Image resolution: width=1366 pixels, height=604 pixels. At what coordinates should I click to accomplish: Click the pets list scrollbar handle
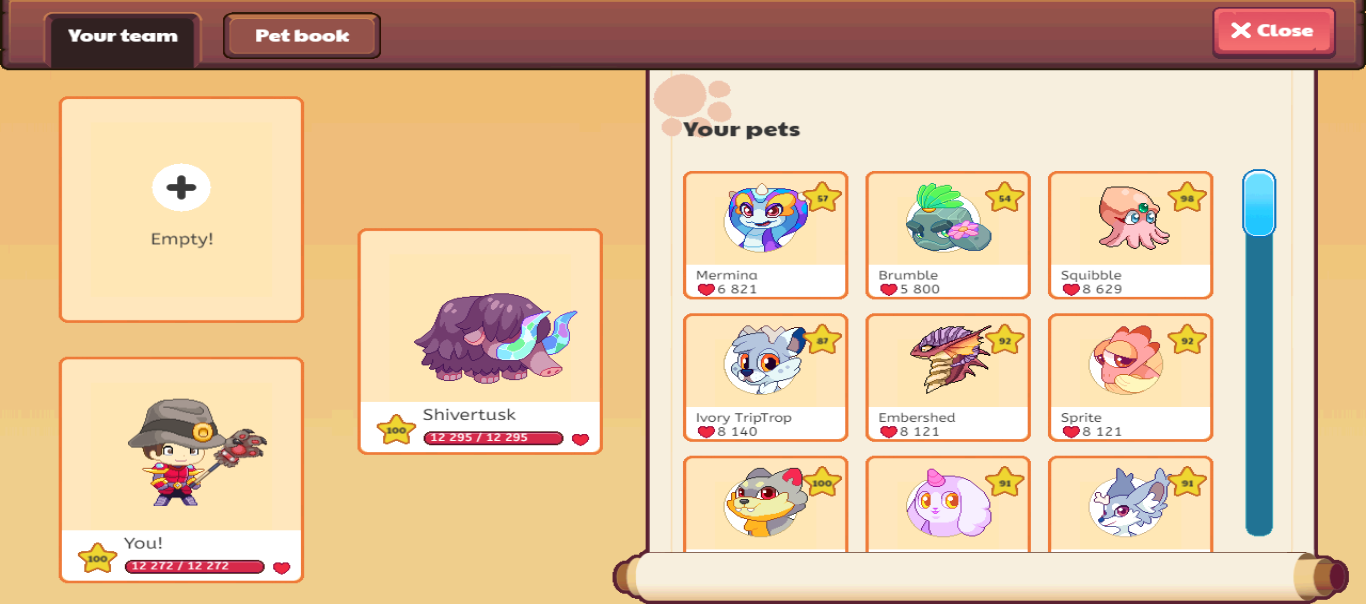(1259, 204)
